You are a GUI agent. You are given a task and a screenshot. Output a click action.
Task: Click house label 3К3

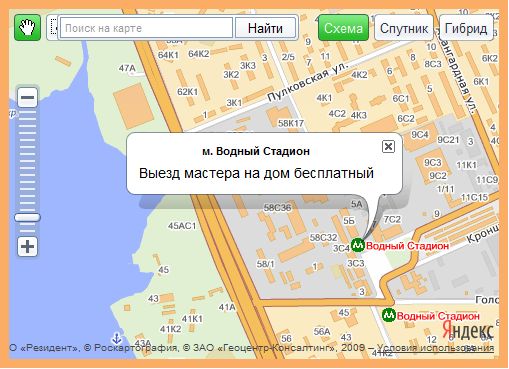coord(248,66)
